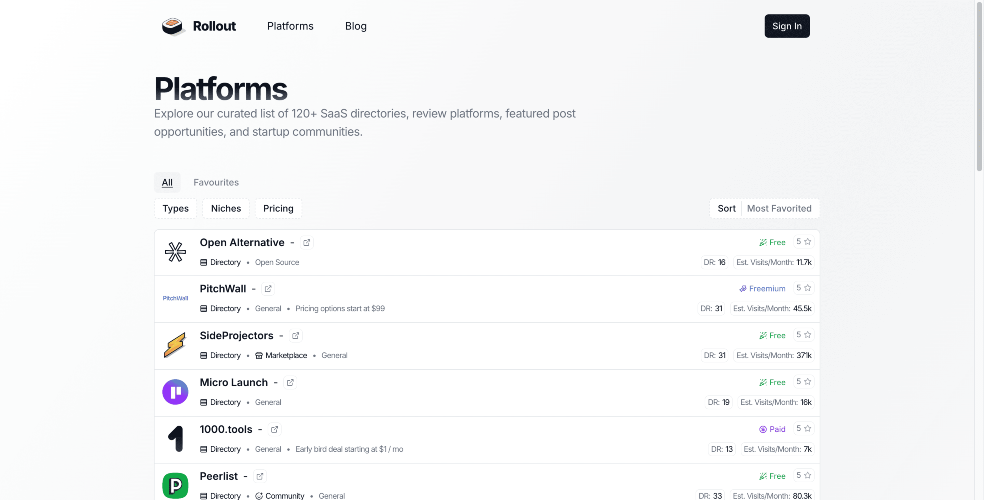Click the Rollout sushi logo icon
The height and width of the screenshot is (500, 984).
pyautogui.click(x=172, y=26)
